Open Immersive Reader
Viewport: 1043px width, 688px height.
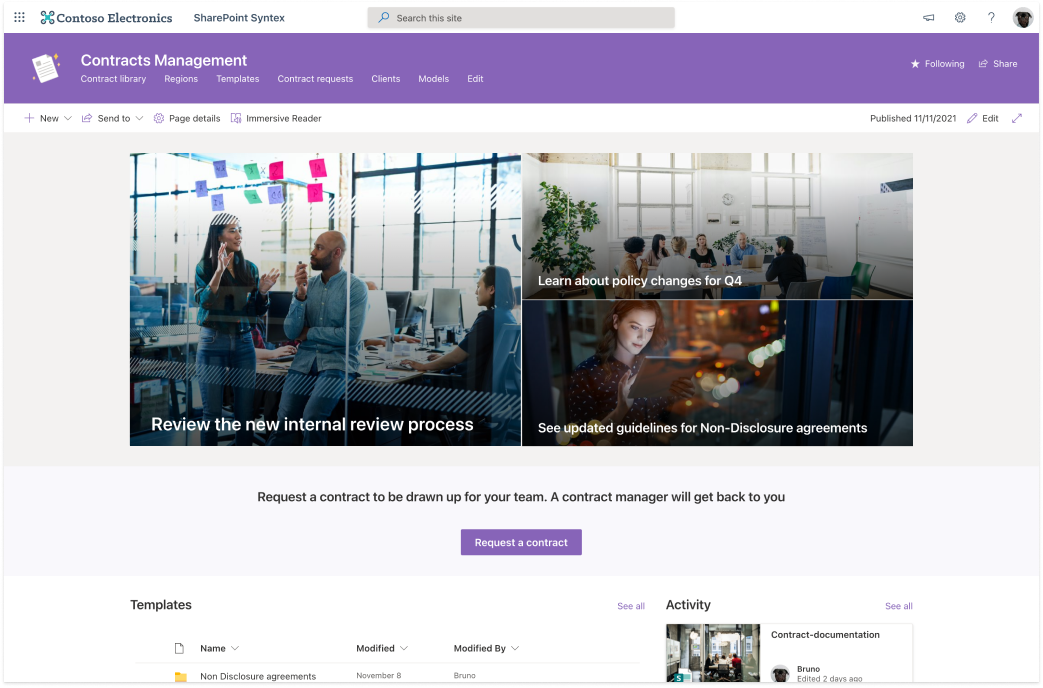pyautogui.click(x=276, y=118)
